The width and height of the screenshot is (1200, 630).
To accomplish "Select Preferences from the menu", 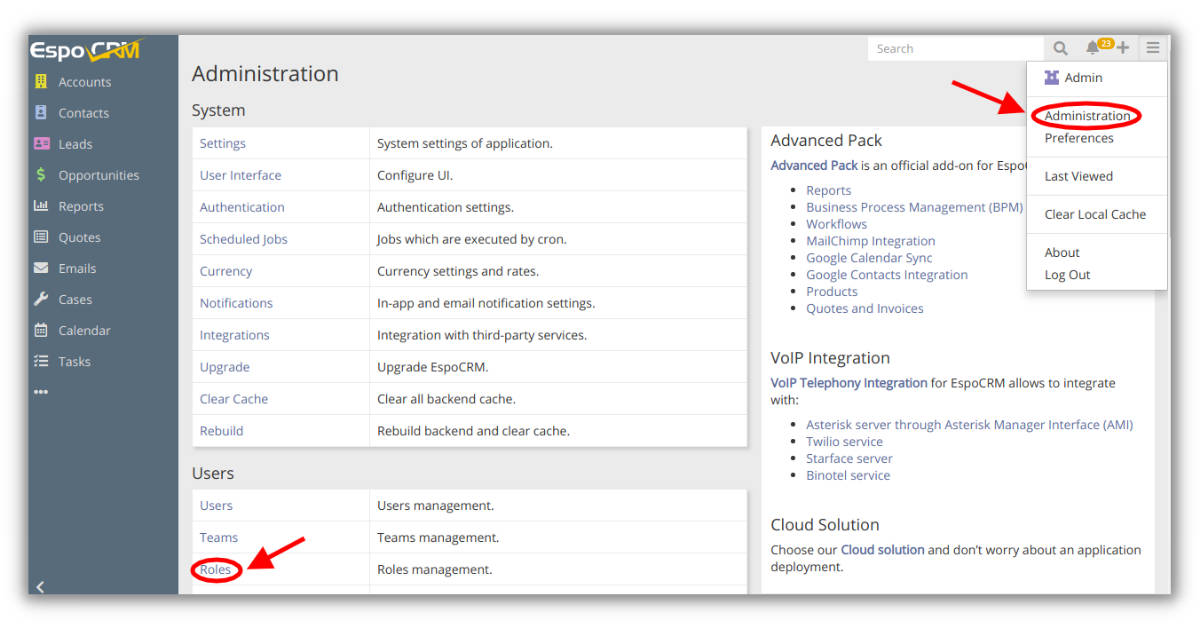I will click(x=1079, y=138).
